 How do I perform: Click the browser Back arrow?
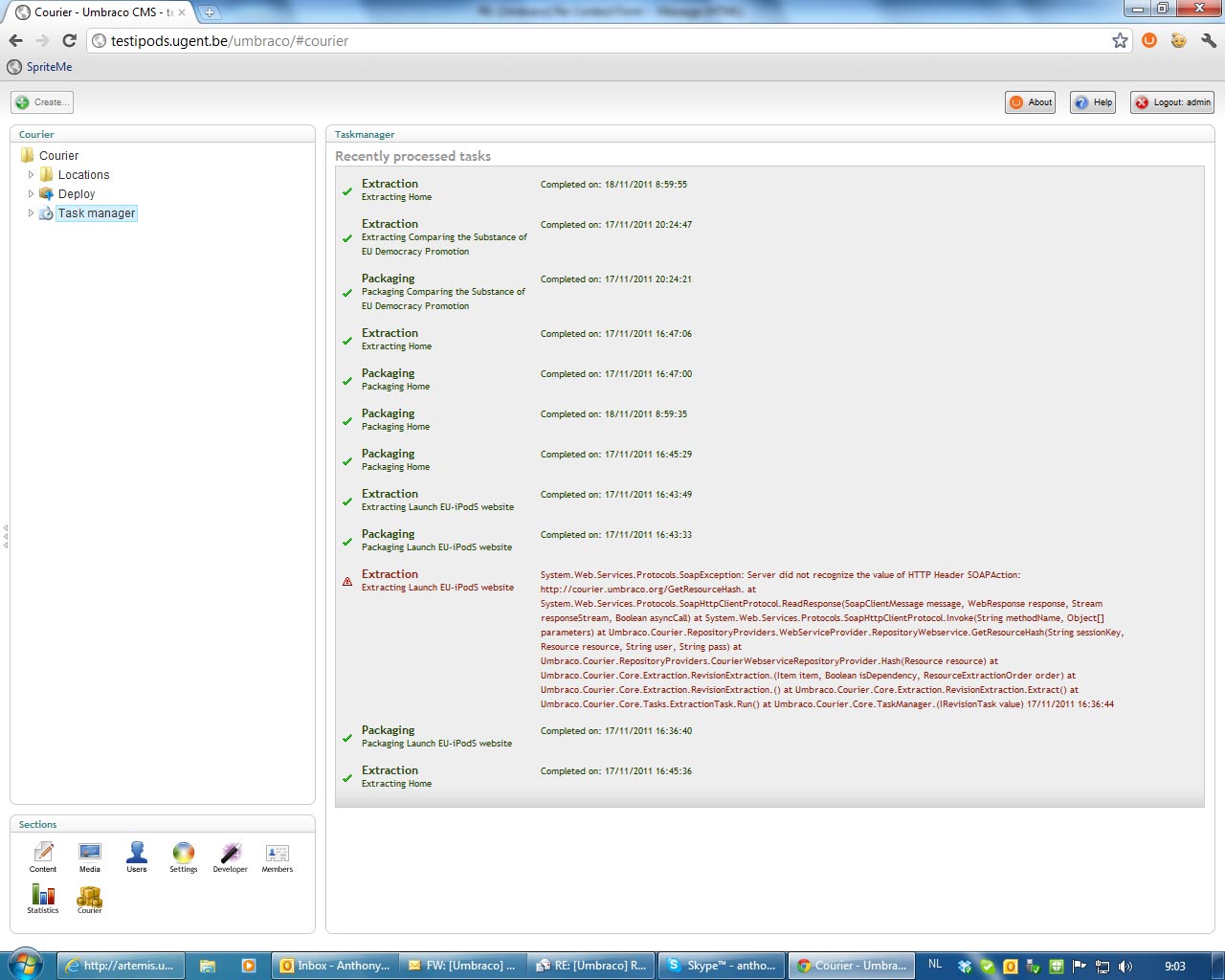(x=15, y=40)
